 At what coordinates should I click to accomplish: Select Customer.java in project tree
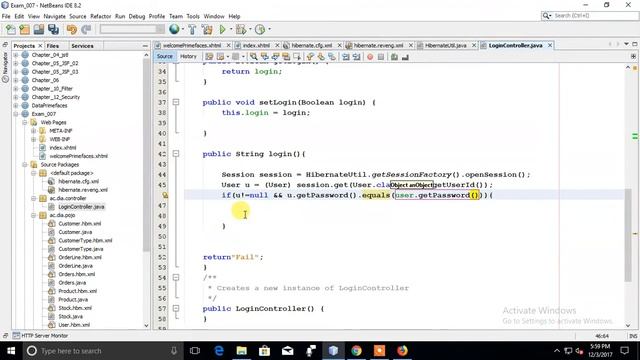point(75,232)
